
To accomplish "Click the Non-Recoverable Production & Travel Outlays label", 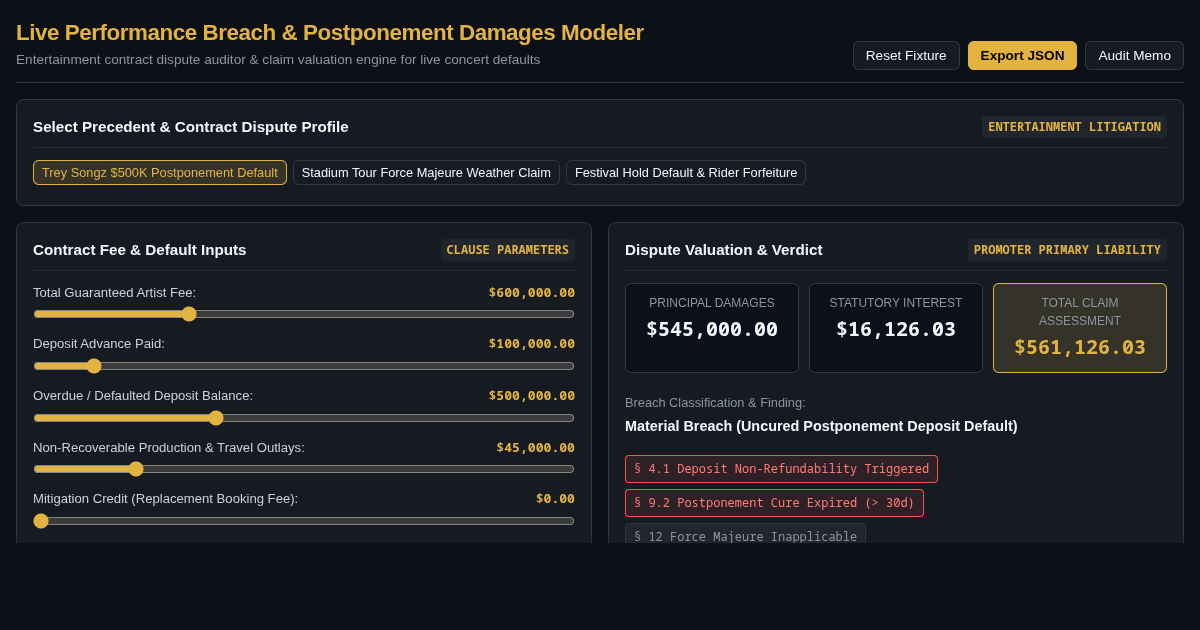I will 169,448.
